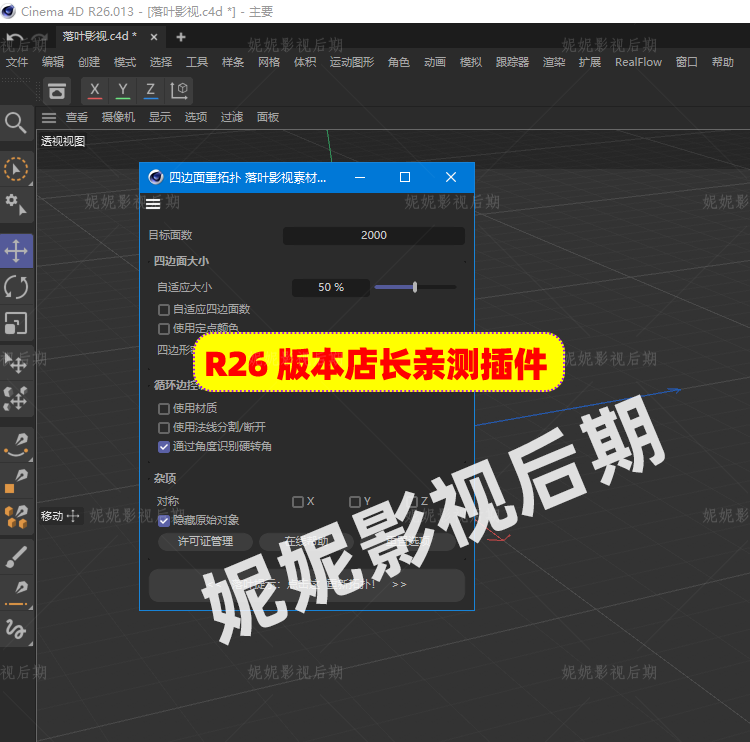Image resolution: width=750 pixels, height=742 pixels.
Task: Close the 落叶影视.c4d document tab
Action: 154,37
